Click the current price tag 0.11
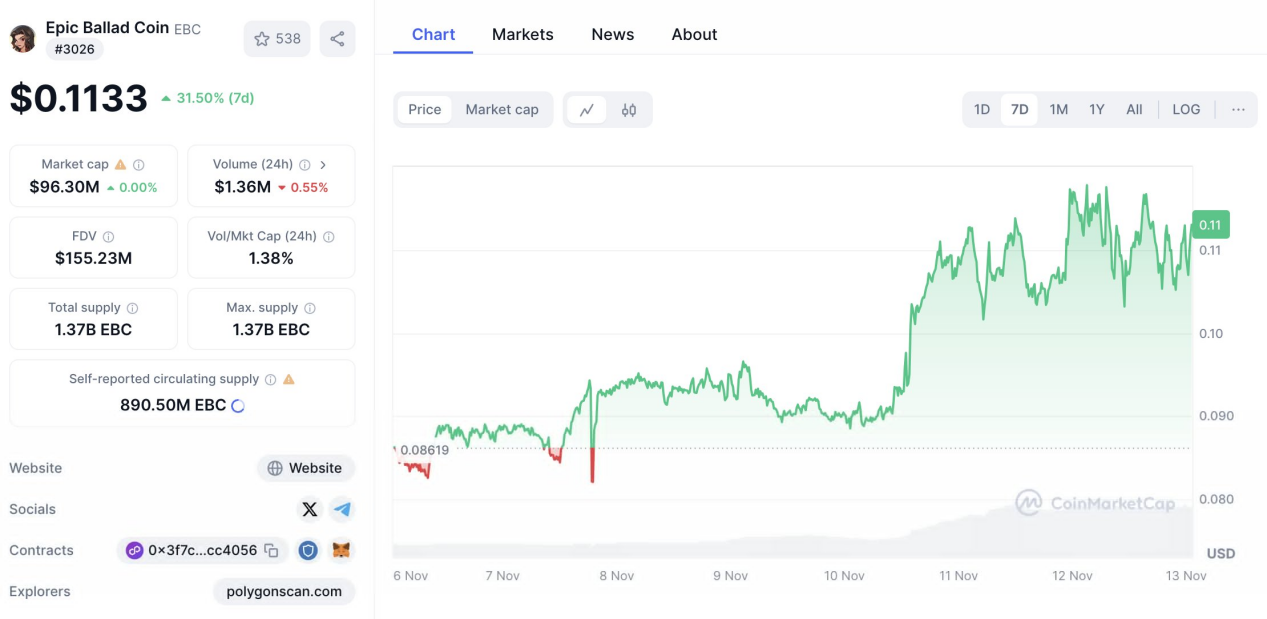1267x619 pixels. coord(1211,225)
